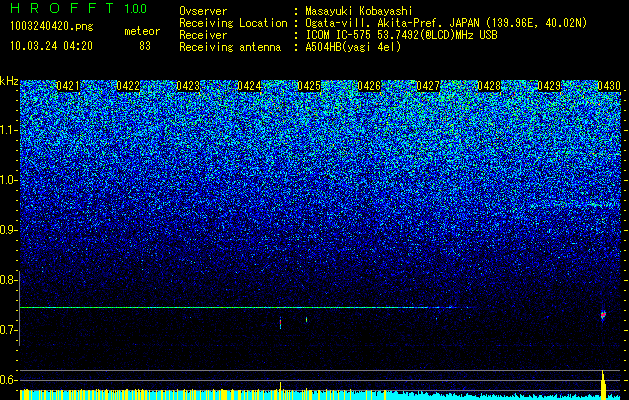The height and width of the screenshot is (400, 629).
Task: Click the 0423 time marker
Action: (x=188, y=86)
